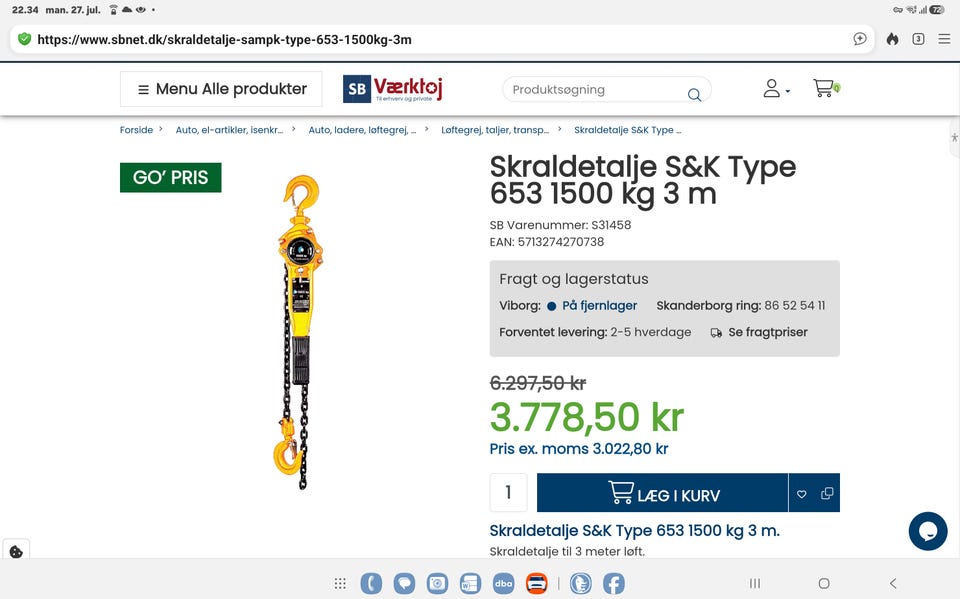Click the SB Værktøj logo
Viewport: 960px width, 599px height.
(392, 89)
